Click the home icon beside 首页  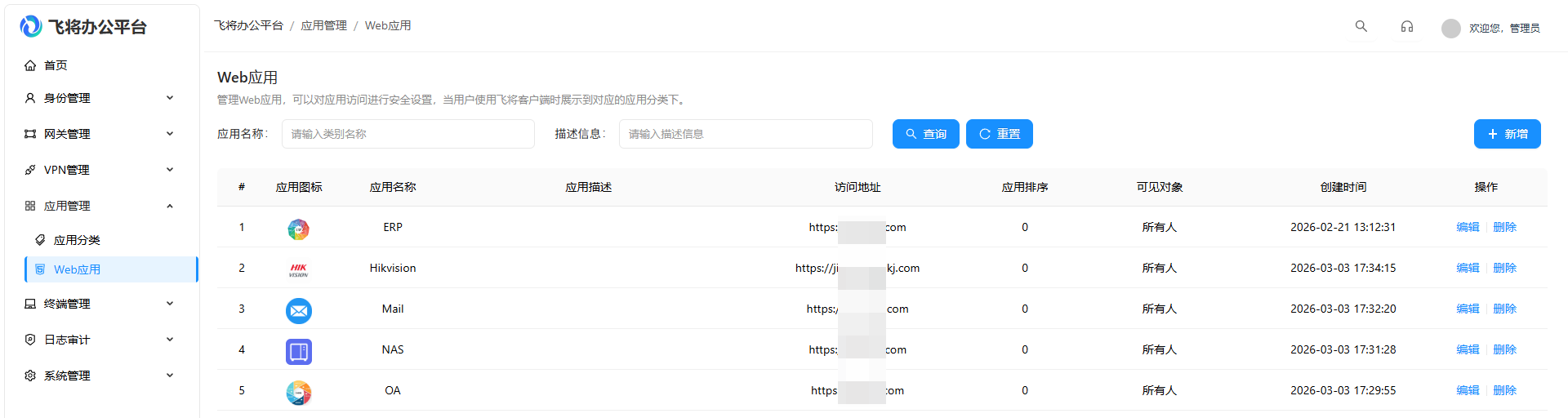pos(30,65)
